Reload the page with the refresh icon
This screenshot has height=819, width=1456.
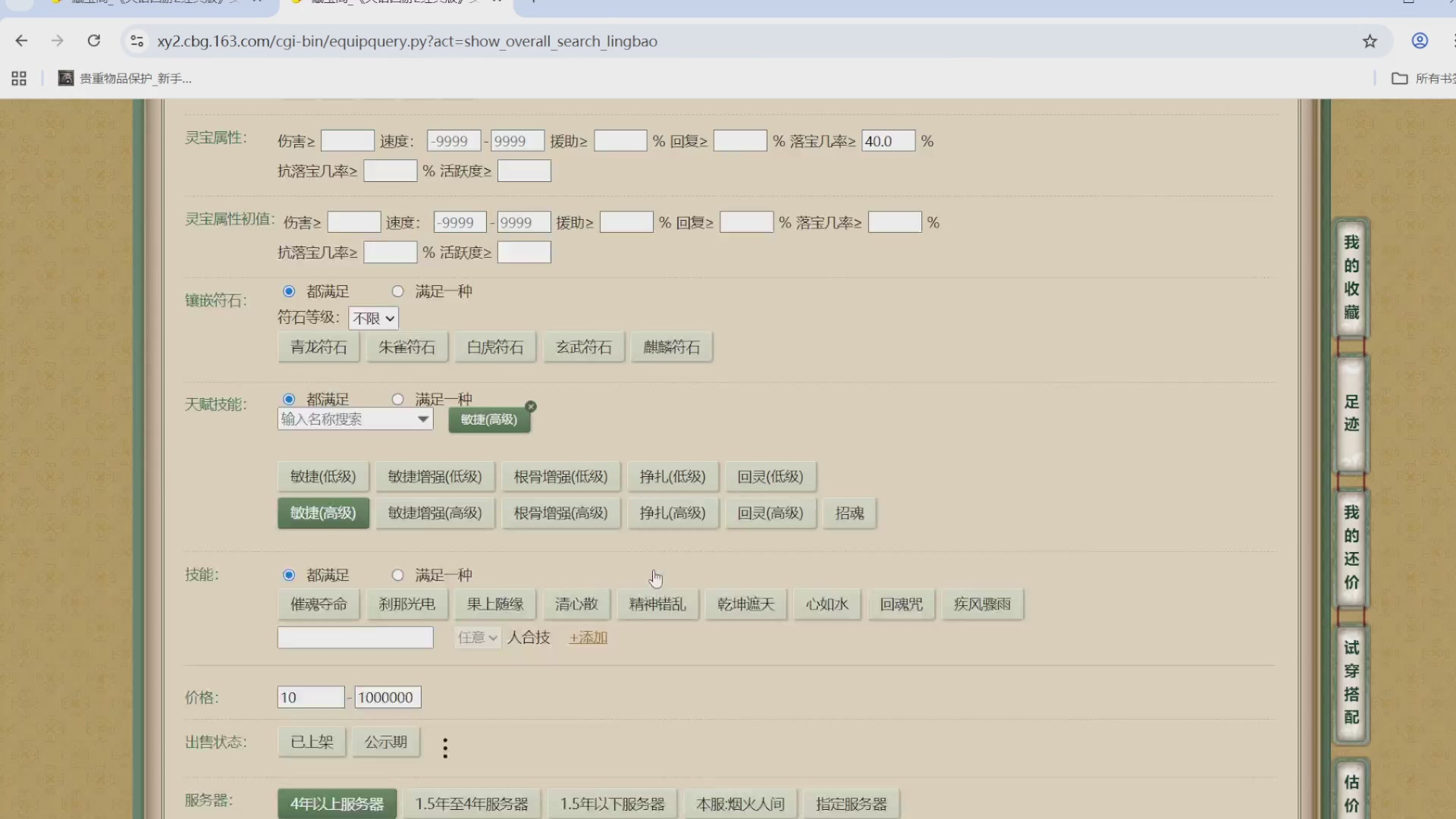click(x=94, y=41)
